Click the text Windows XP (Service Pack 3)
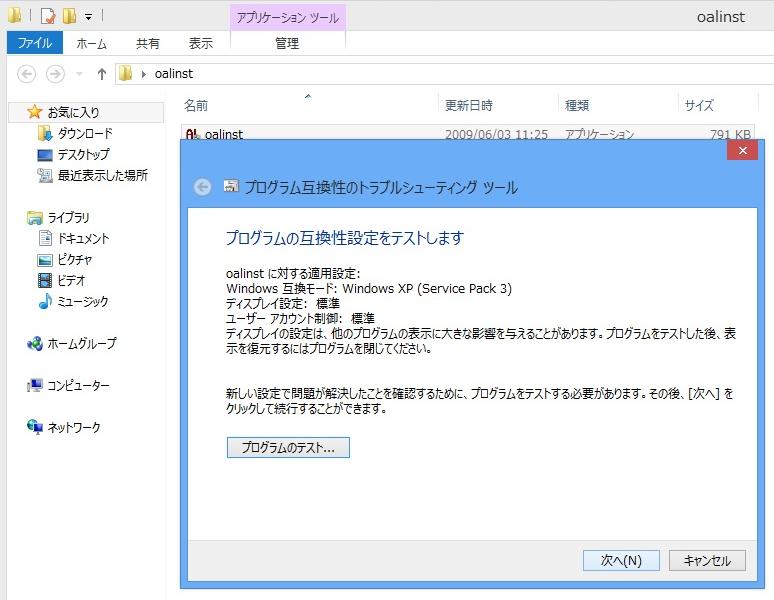This screenshot has height=600, width=774. tap(427, 289)
